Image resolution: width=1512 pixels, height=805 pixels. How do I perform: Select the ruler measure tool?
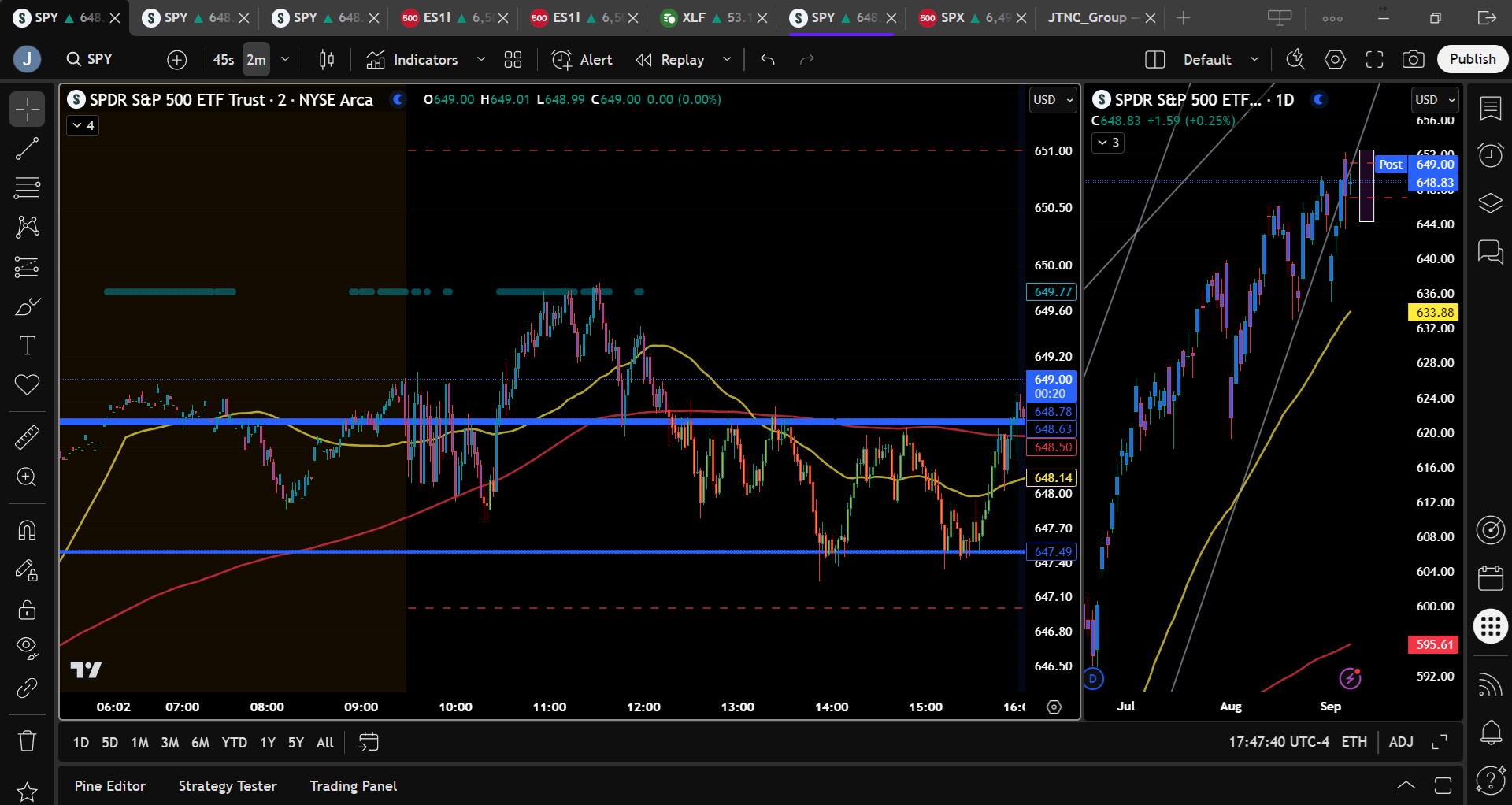(x=27, y=437)
